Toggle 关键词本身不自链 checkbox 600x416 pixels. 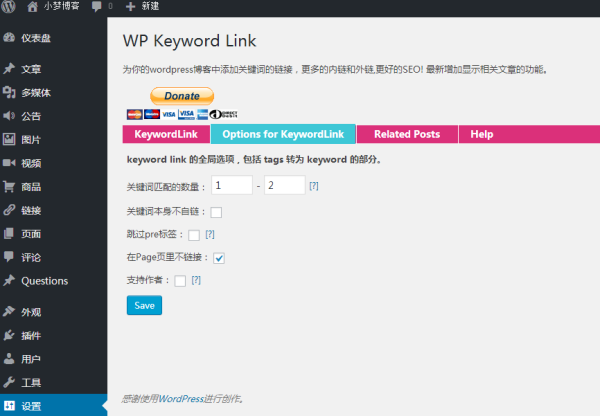[x=216, y=212]
